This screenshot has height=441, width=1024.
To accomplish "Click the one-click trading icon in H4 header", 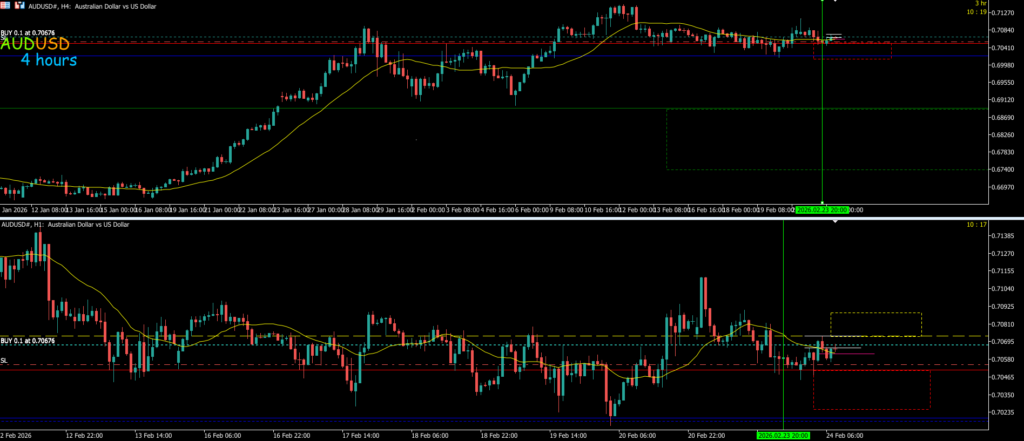I will 18,5.
